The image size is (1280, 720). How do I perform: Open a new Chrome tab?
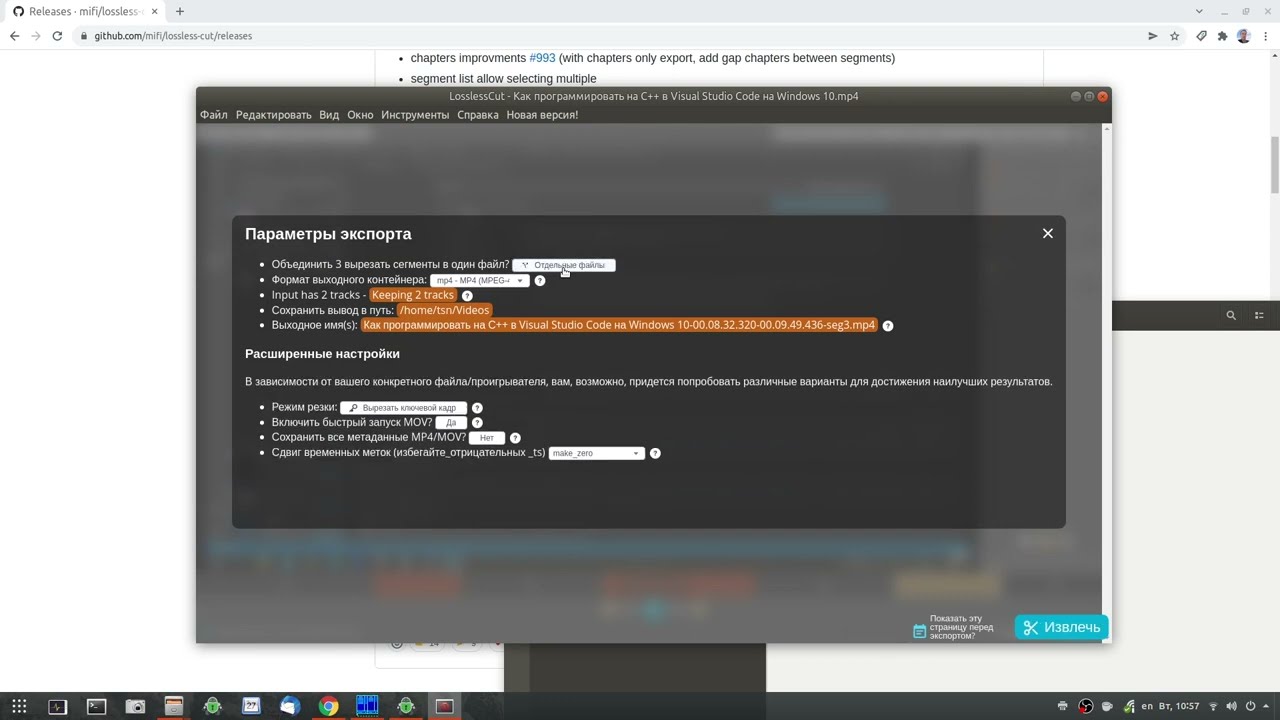point(180,12)
